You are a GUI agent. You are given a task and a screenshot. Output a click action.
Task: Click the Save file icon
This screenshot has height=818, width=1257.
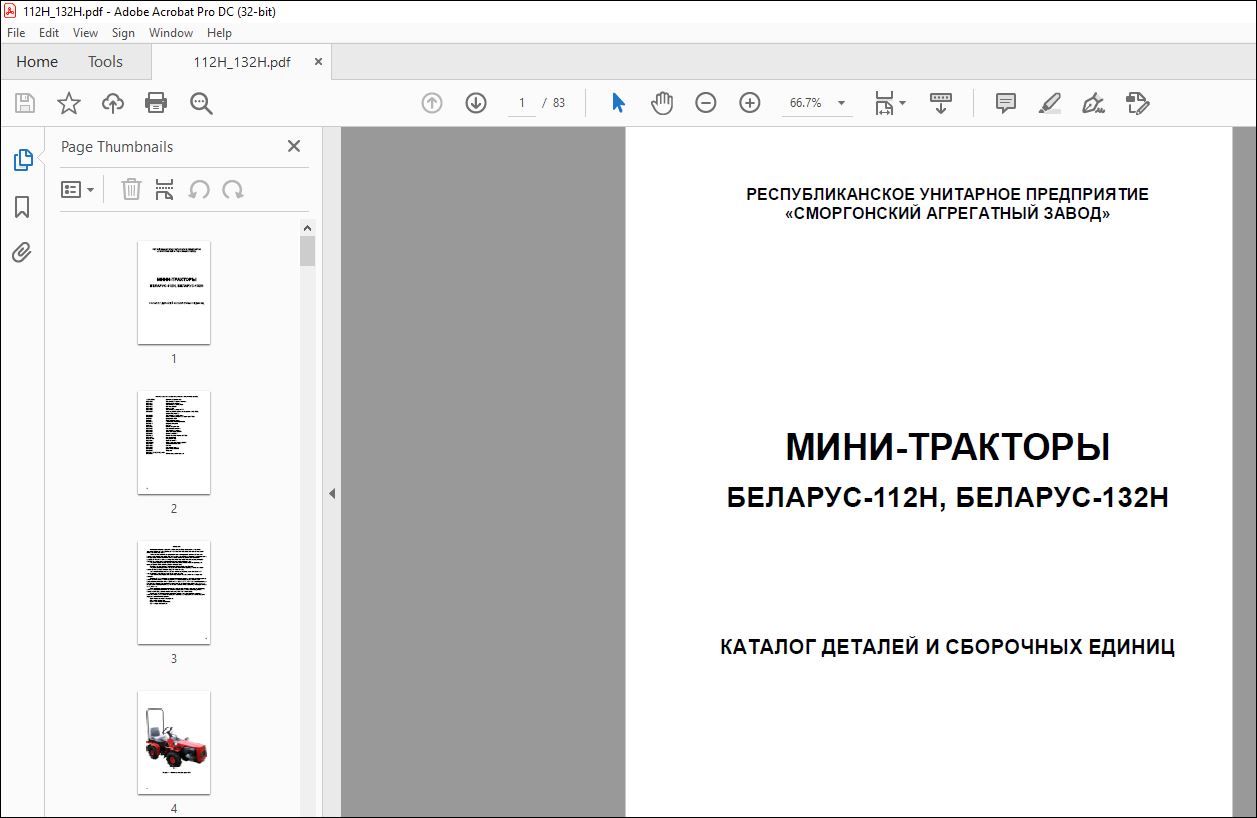pyautogui.click(x=25, y=103)
